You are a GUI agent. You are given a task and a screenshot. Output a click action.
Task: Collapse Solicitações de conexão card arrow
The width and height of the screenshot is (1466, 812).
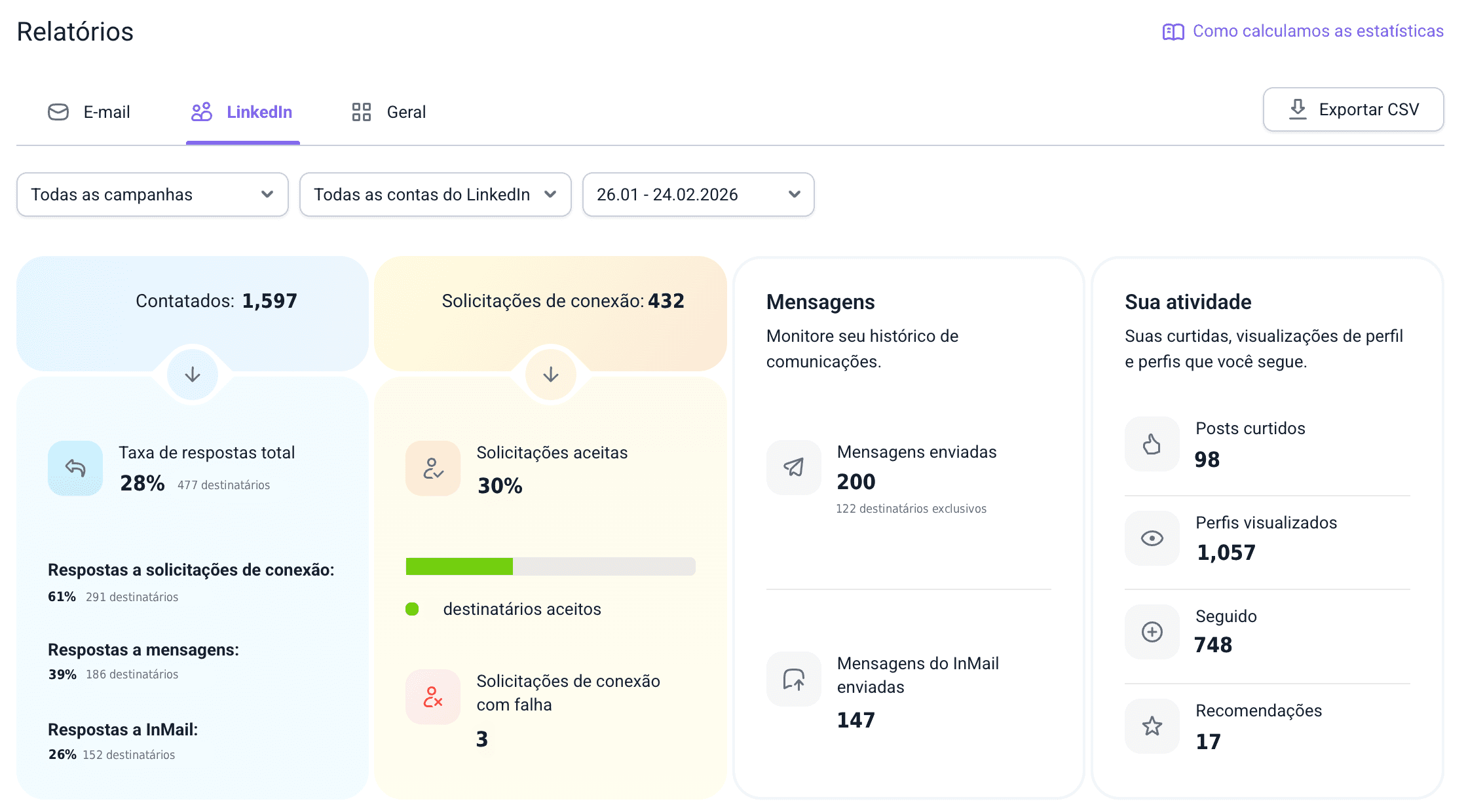click(x=551, y=375)
